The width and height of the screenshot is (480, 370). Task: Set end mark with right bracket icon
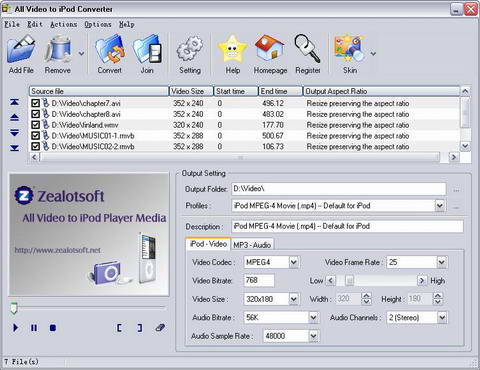140,328
